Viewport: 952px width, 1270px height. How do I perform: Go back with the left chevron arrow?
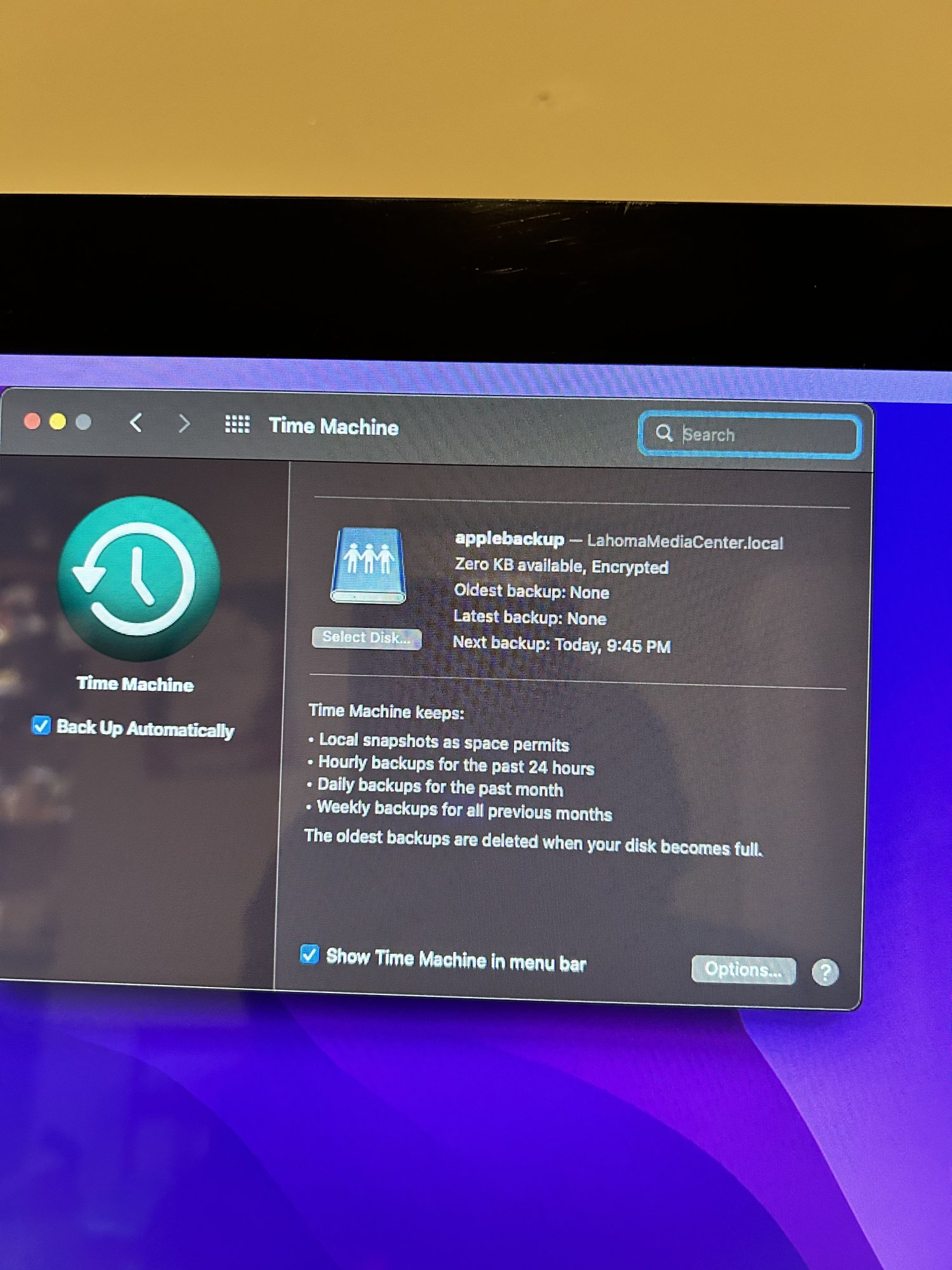pyautogui.click(x=136, y=422)
